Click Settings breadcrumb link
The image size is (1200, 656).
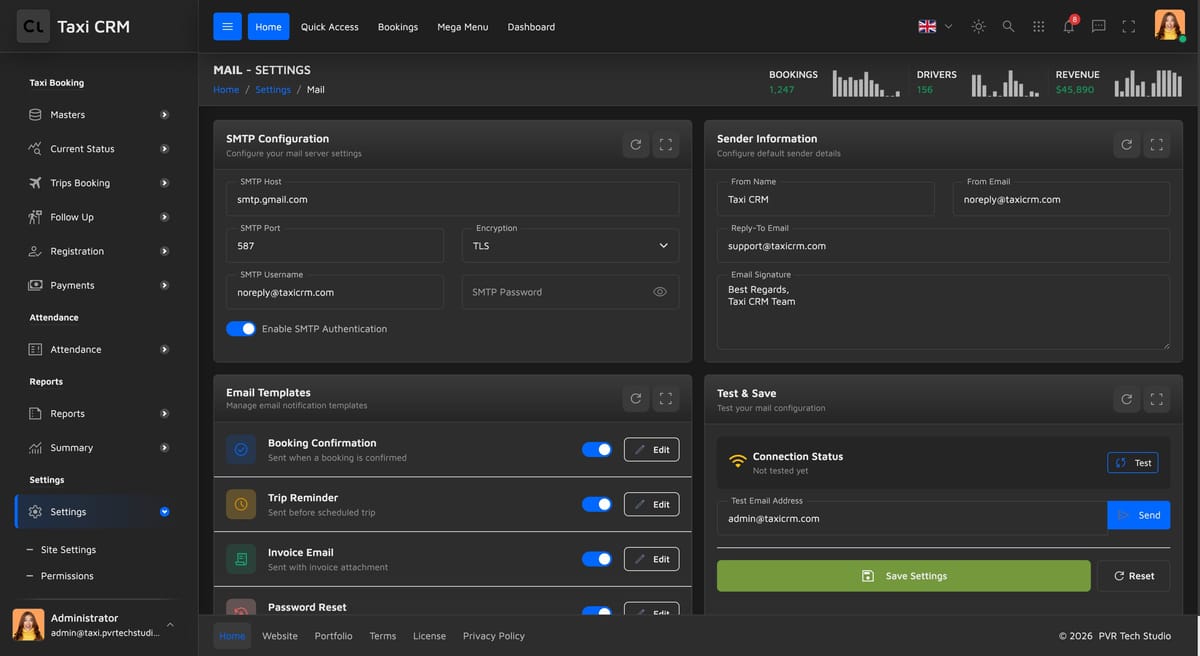pyautogui.click(x=273, y=90)
